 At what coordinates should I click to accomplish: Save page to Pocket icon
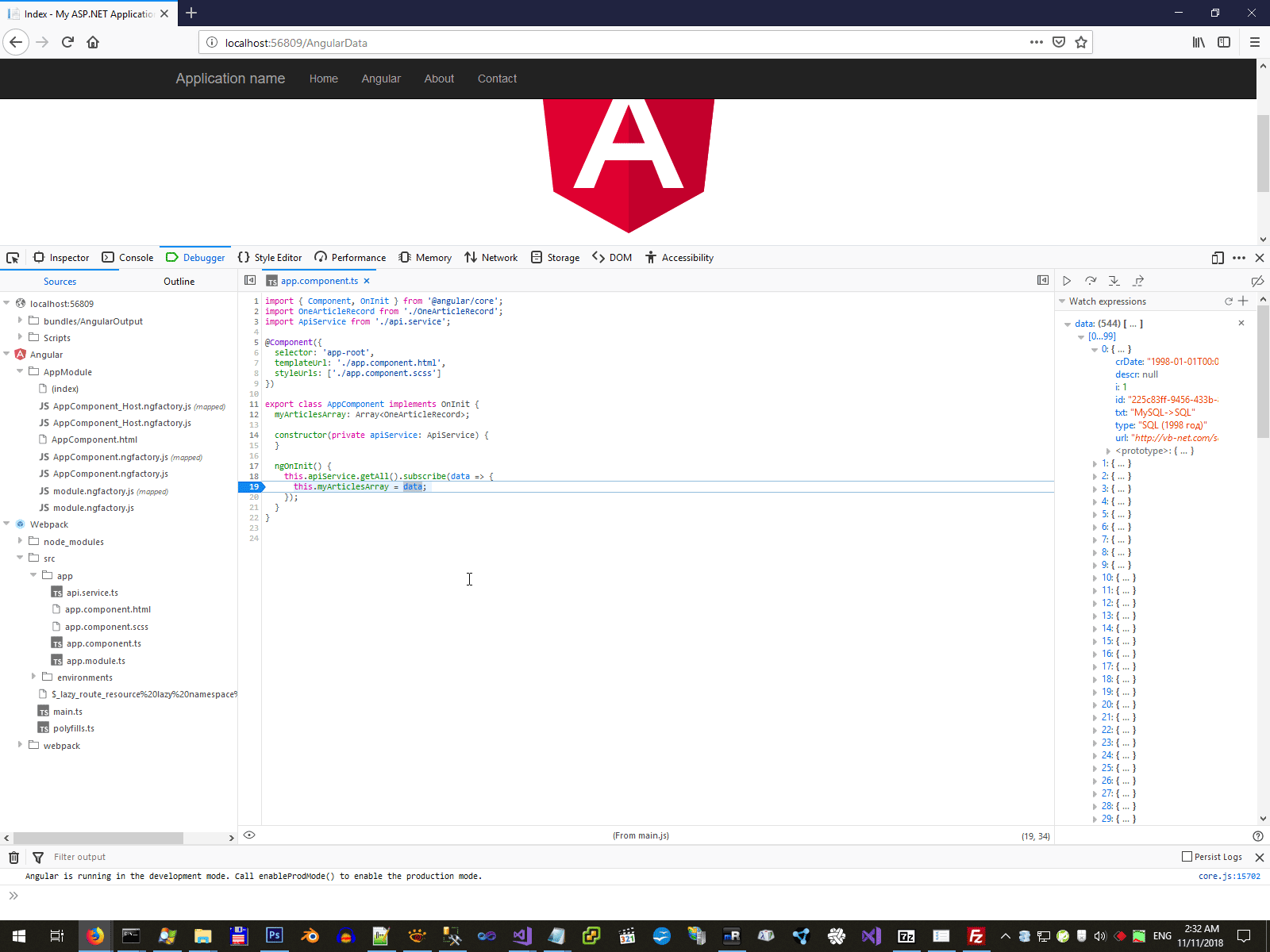point(1059,42)
